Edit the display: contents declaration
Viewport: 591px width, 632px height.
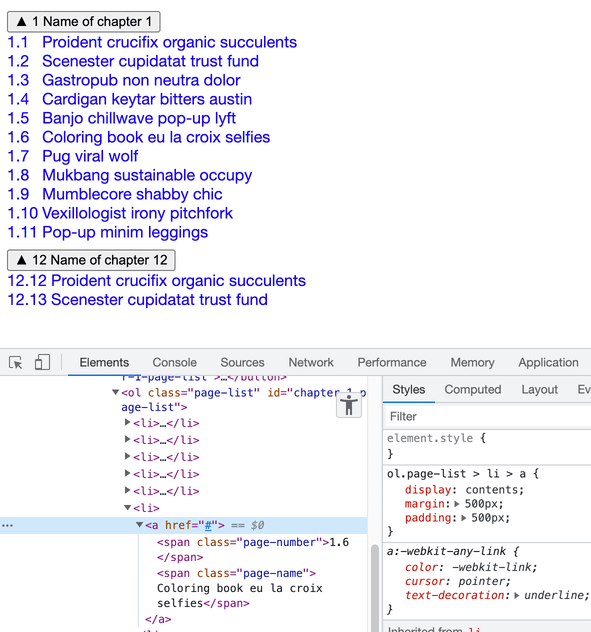click(x=464, y=490)
